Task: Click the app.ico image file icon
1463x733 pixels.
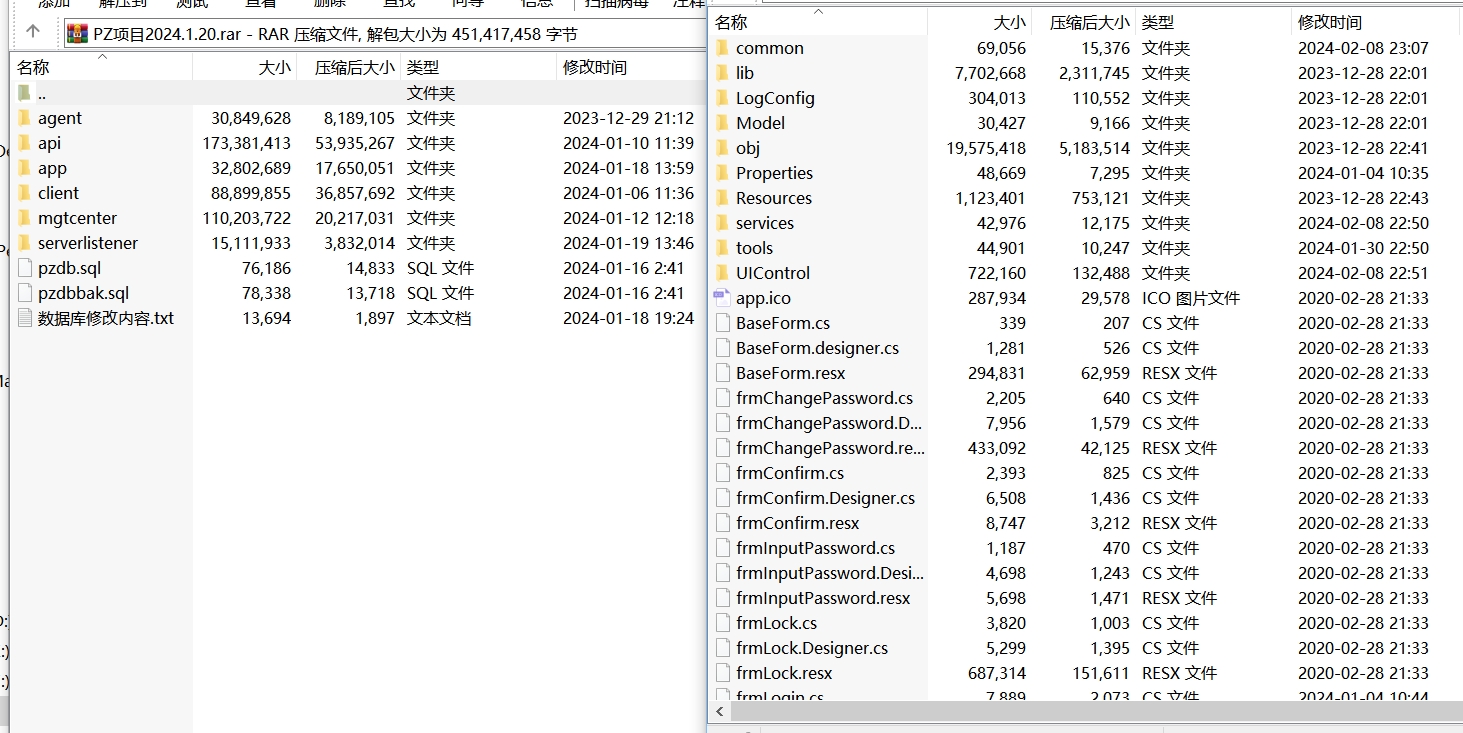Action: click(x=723, y=298)
